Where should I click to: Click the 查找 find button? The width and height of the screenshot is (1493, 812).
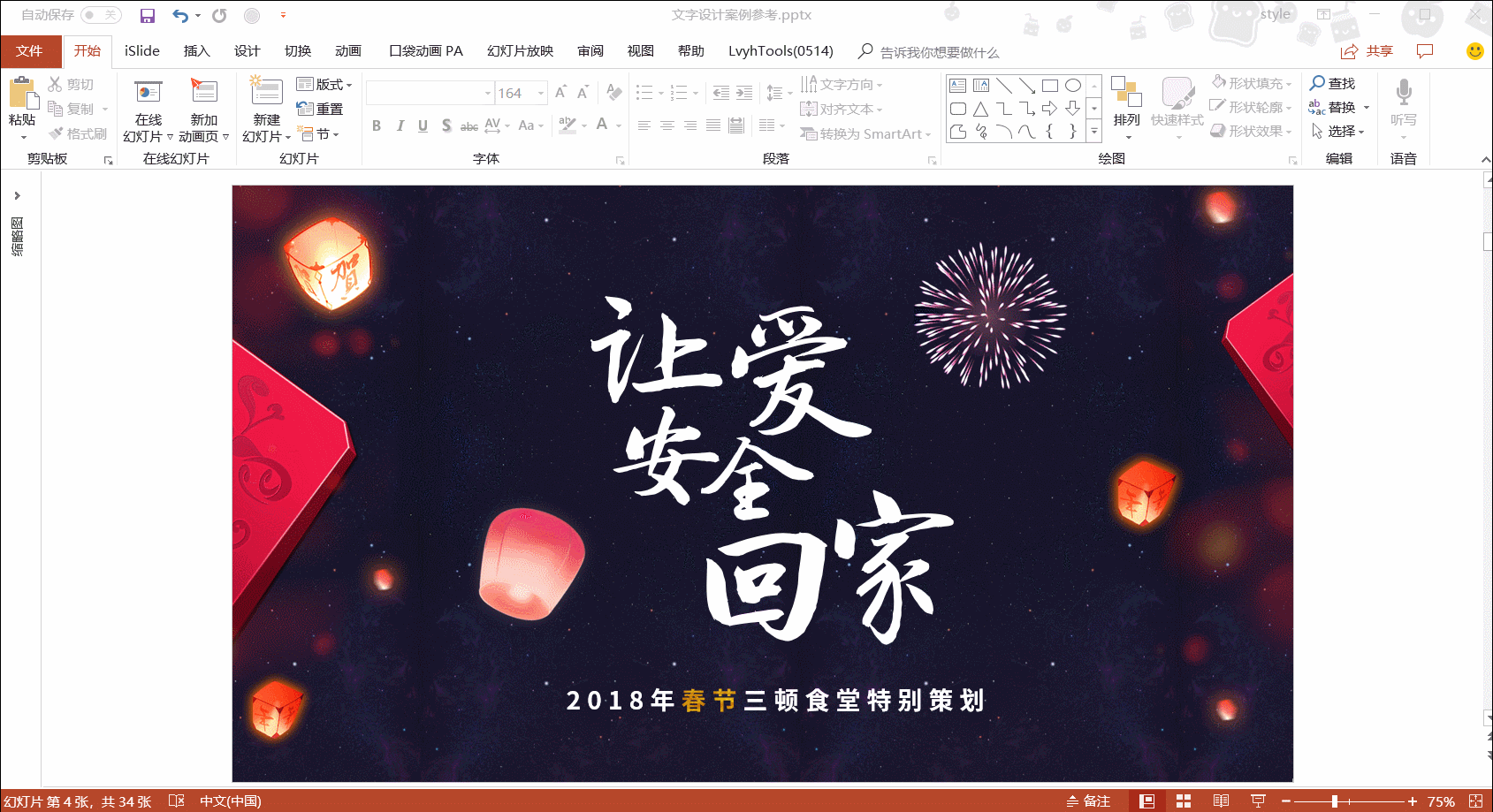click(1333, 83)
